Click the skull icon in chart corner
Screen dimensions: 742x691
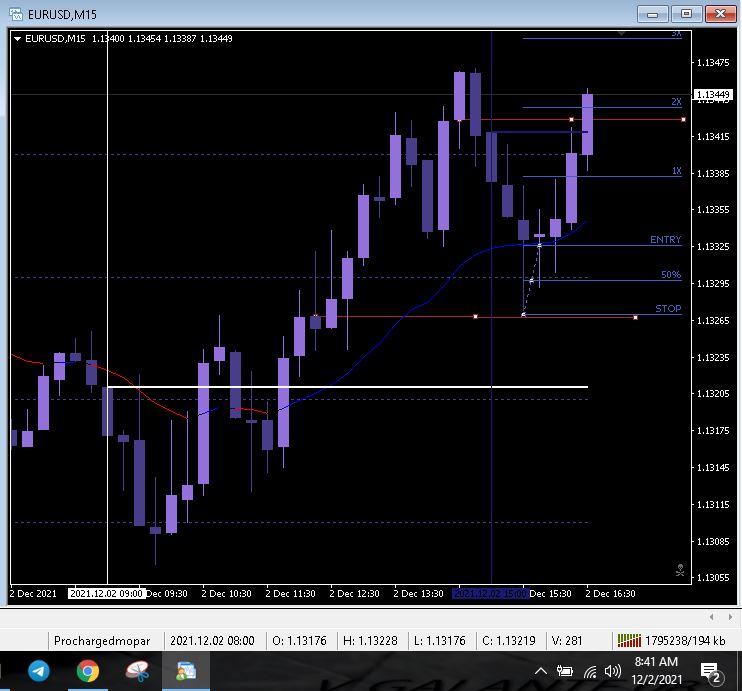[x=680, y=570]
